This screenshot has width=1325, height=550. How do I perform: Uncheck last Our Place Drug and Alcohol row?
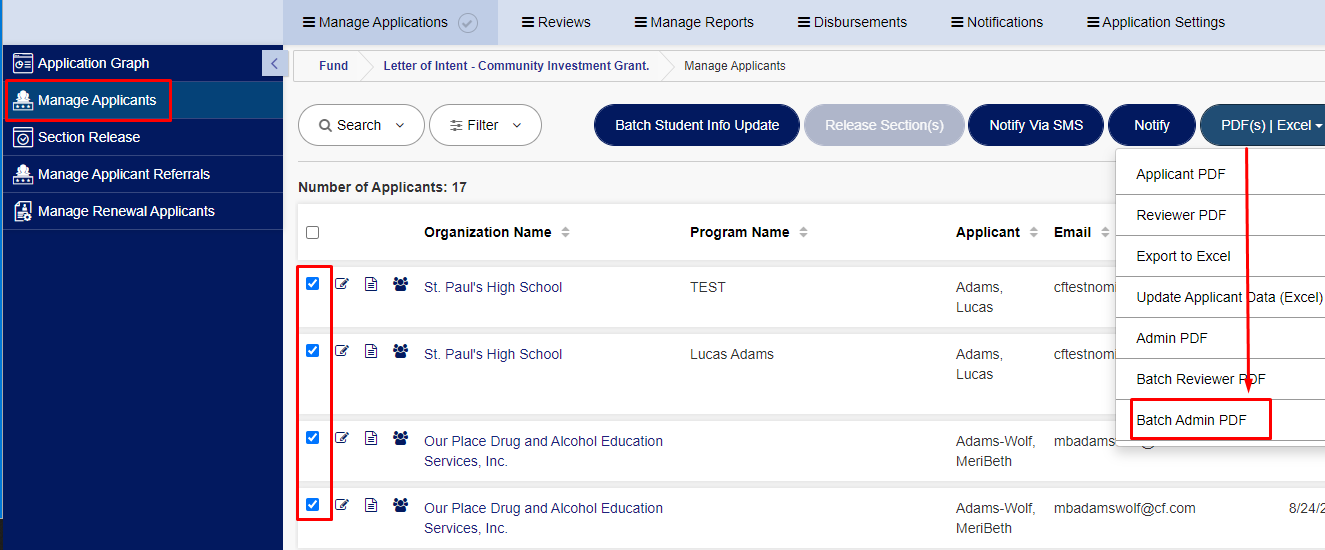click(x=313, y=505)
